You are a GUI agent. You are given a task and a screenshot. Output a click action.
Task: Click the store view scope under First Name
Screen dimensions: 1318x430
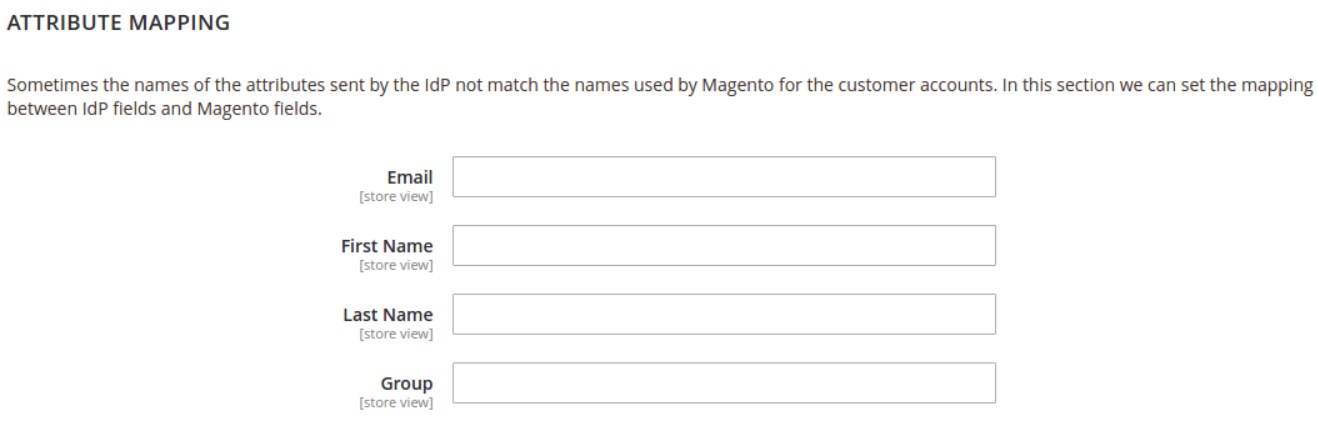point(395,265)
